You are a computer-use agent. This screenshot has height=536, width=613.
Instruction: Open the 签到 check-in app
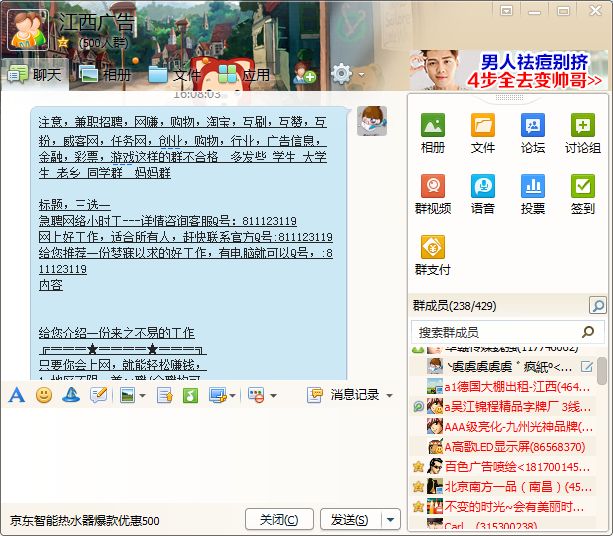(x=583, y=194)
